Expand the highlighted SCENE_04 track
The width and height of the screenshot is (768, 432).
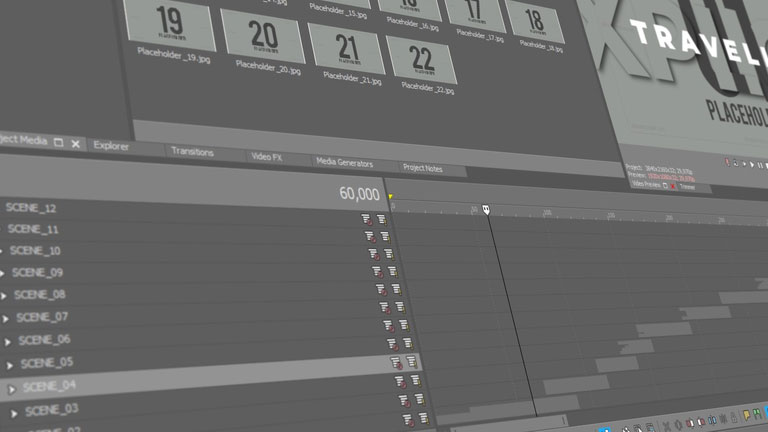[x=12, y=389]
